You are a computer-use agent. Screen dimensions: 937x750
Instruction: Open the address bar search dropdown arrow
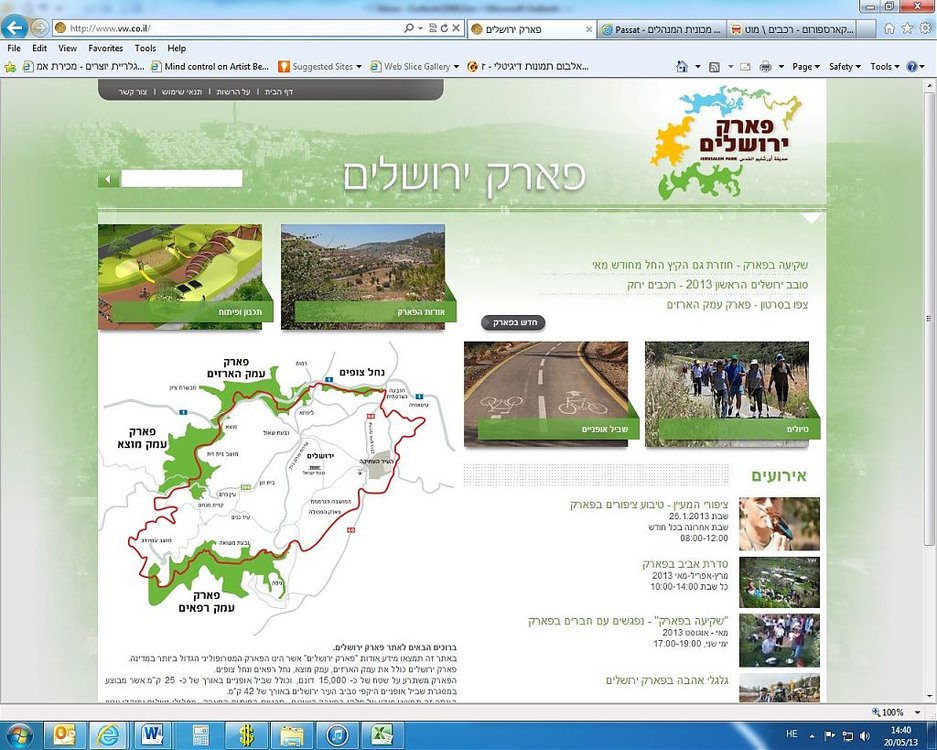[421, 28]
